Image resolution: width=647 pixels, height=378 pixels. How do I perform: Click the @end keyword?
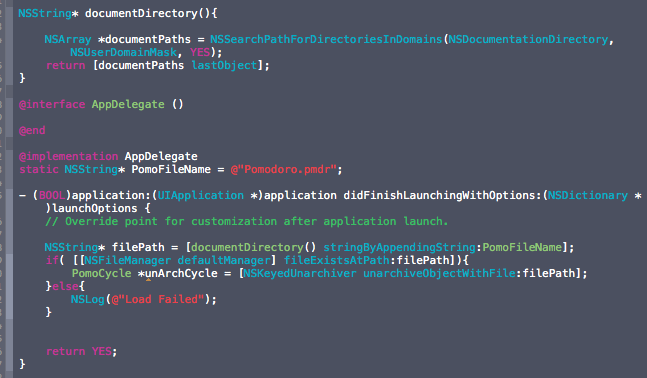pos(32,130)
